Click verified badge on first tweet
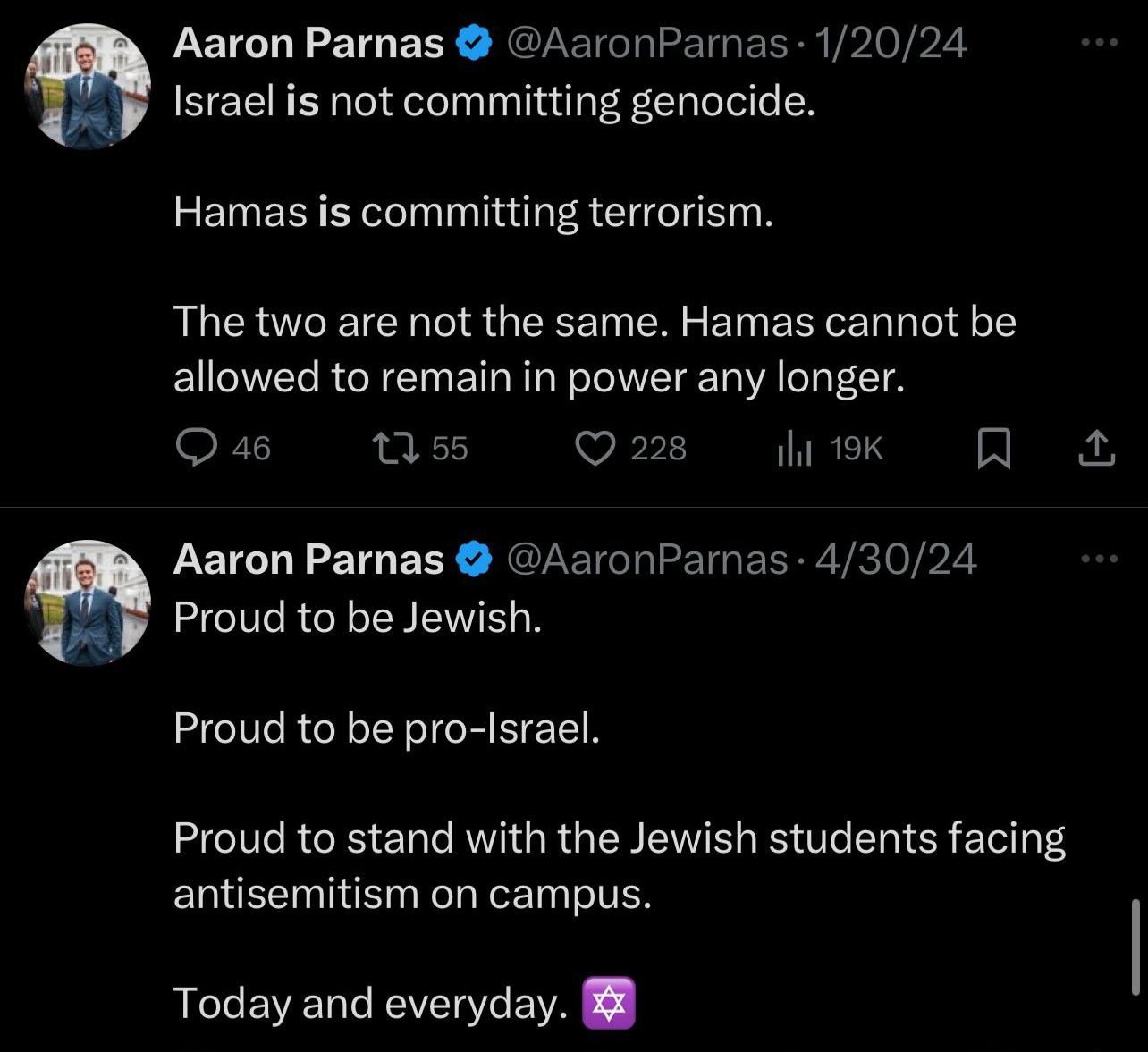 pyautogui.click(x=475, y=43)
